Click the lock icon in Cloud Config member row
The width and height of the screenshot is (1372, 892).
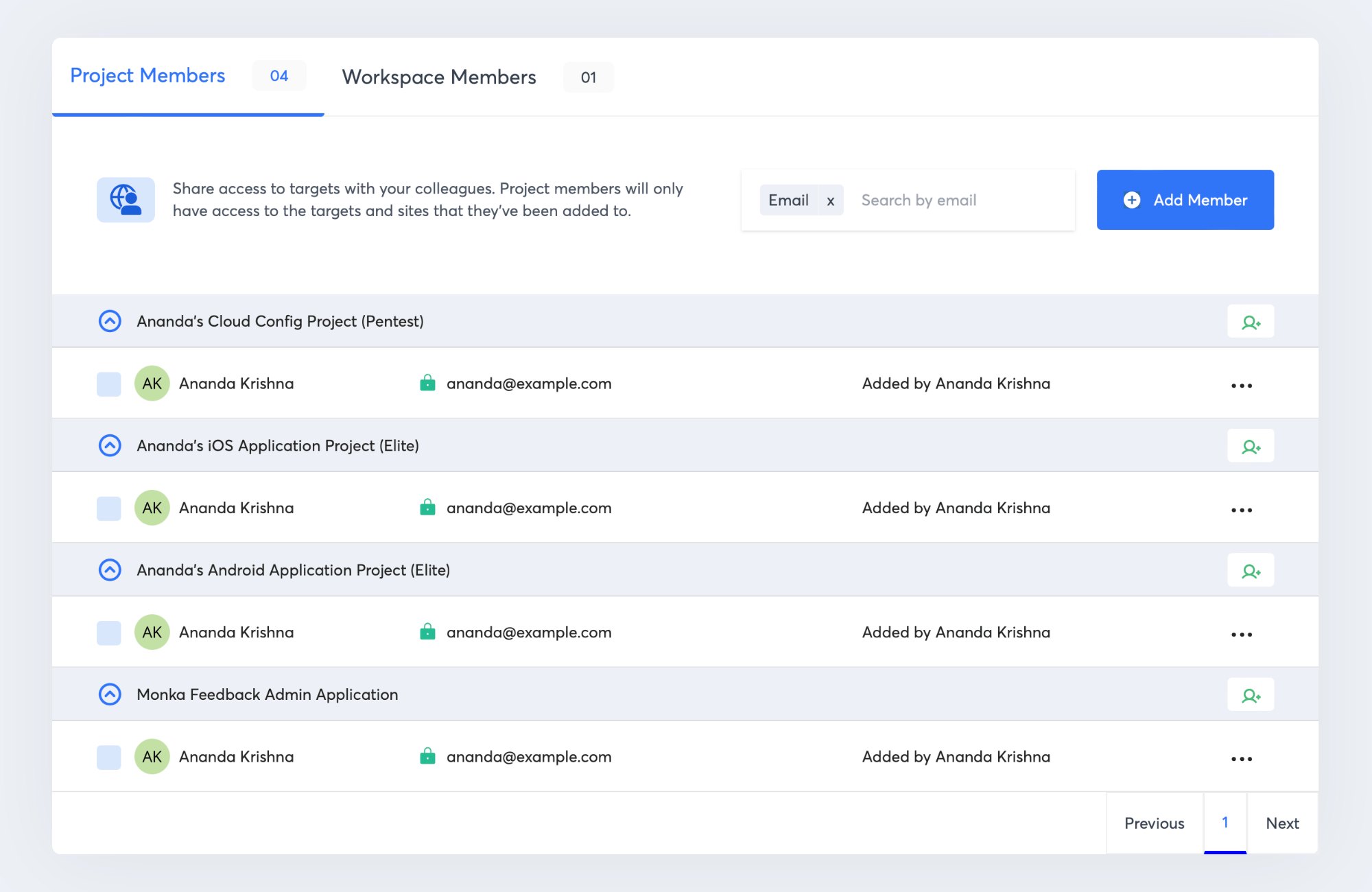[x=427, y=383]
